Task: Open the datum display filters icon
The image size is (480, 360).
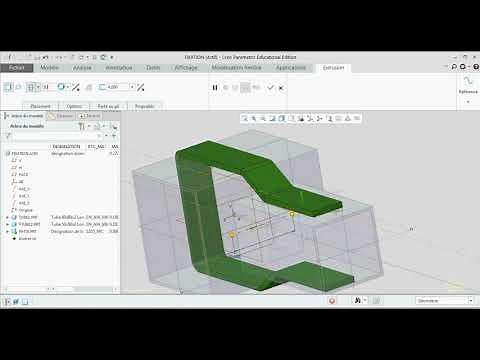Action: pos(310,118)
